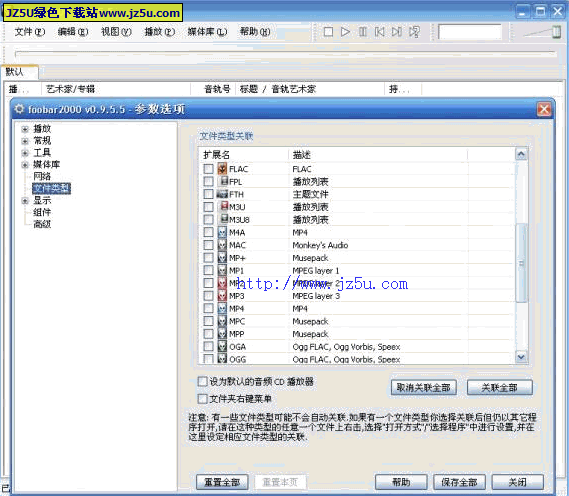Click the Random playback toolbar icon

pos(414,32)
